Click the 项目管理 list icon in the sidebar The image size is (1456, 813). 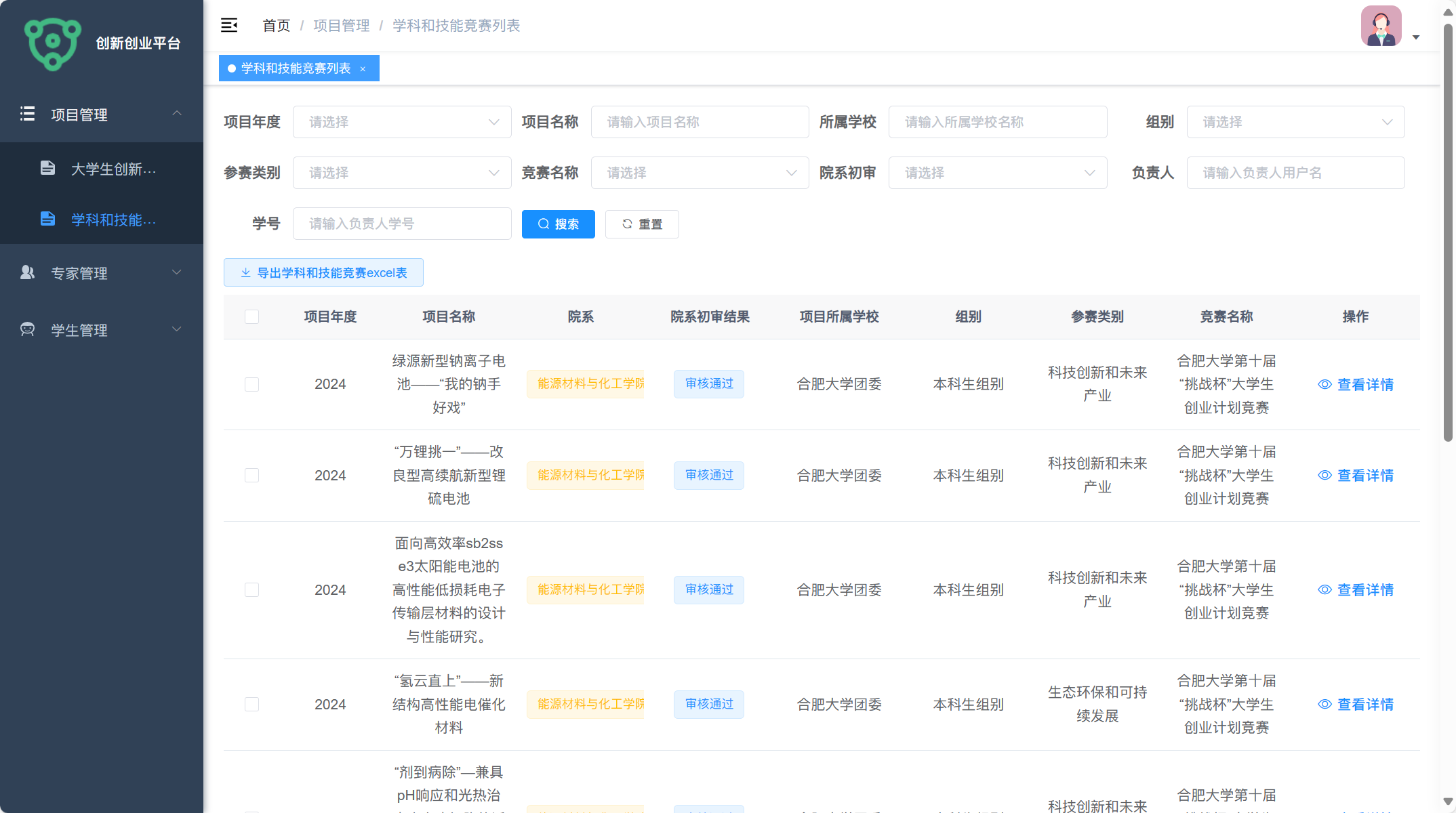[x=27, y=114]
